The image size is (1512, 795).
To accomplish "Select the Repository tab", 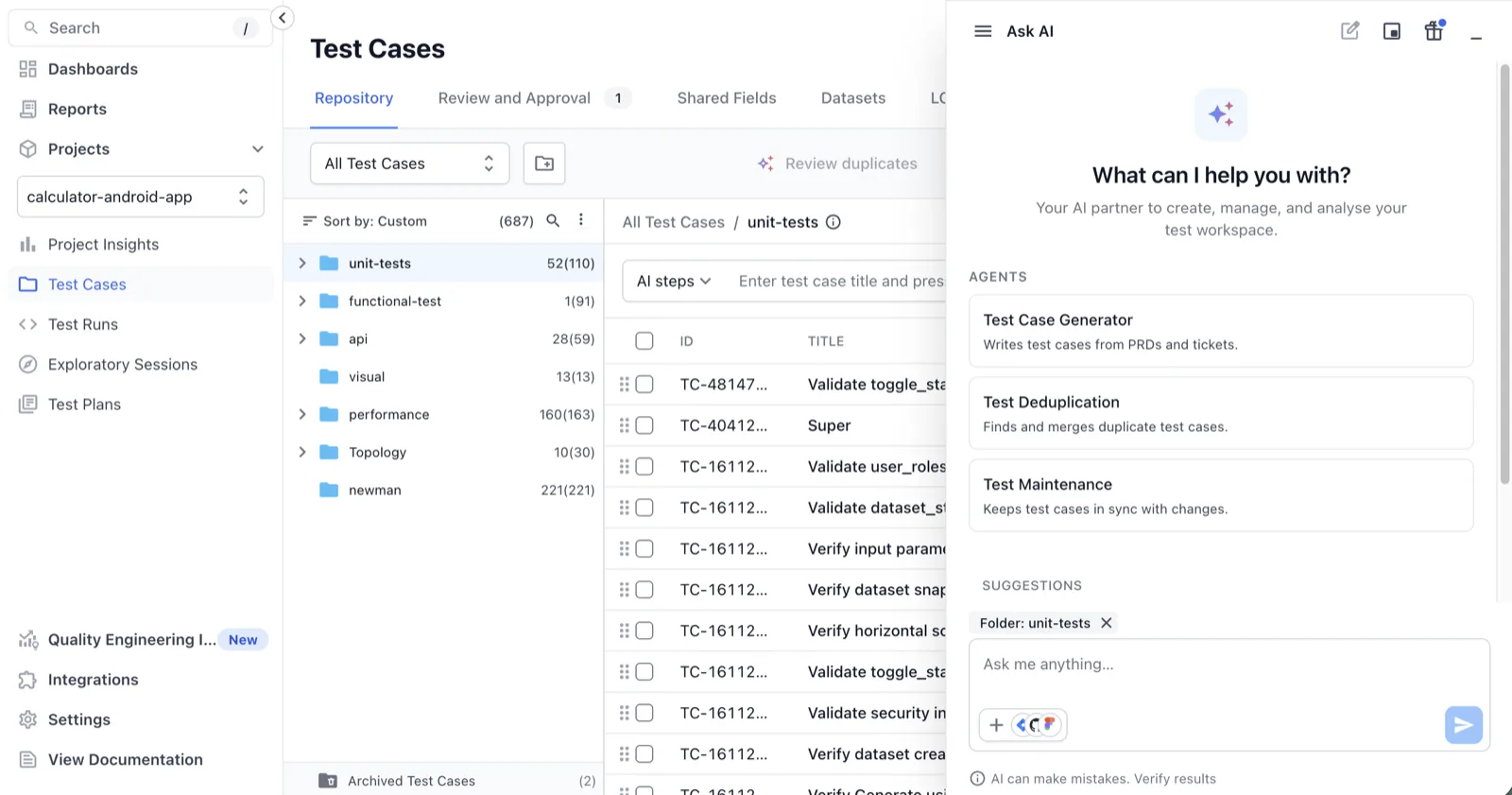I will point(353,98).
